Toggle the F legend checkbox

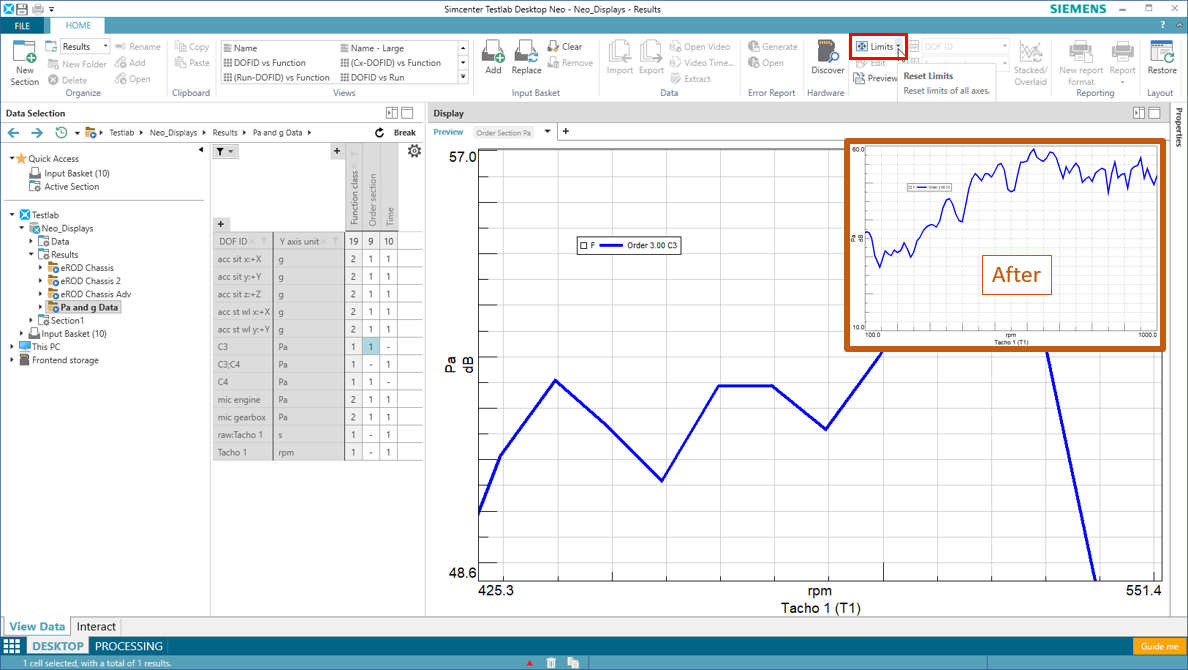[x=584, y=245]
